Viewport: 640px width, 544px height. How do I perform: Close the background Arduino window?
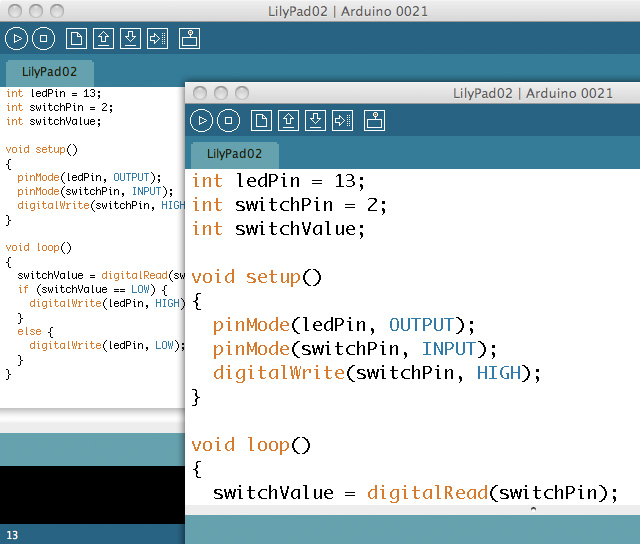coord(14,10)
